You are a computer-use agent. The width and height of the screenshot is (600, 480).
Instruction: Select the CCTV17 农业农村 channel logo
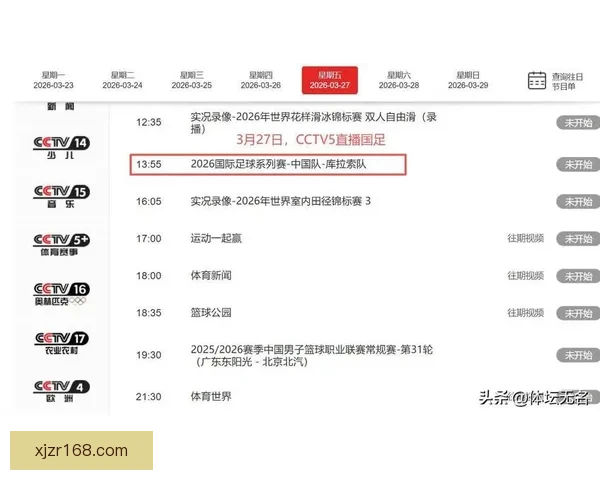[62, 343]
